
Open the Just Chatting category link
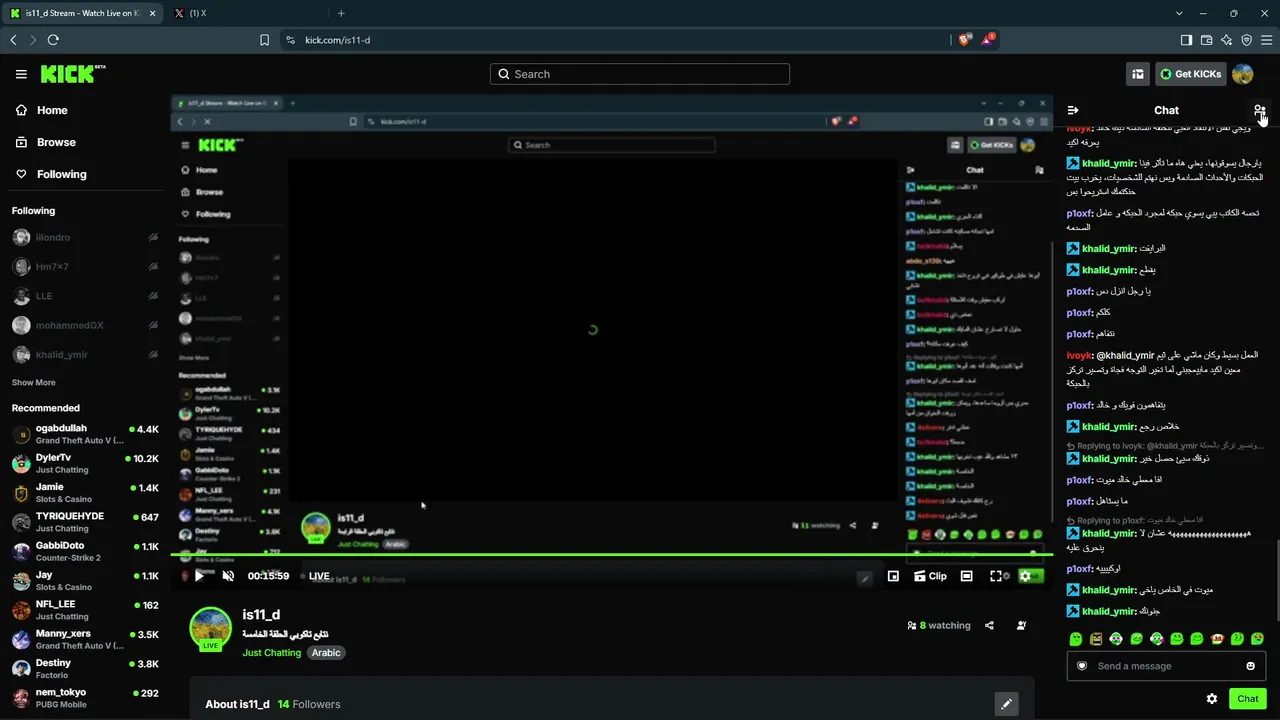[x=271, y=653]
